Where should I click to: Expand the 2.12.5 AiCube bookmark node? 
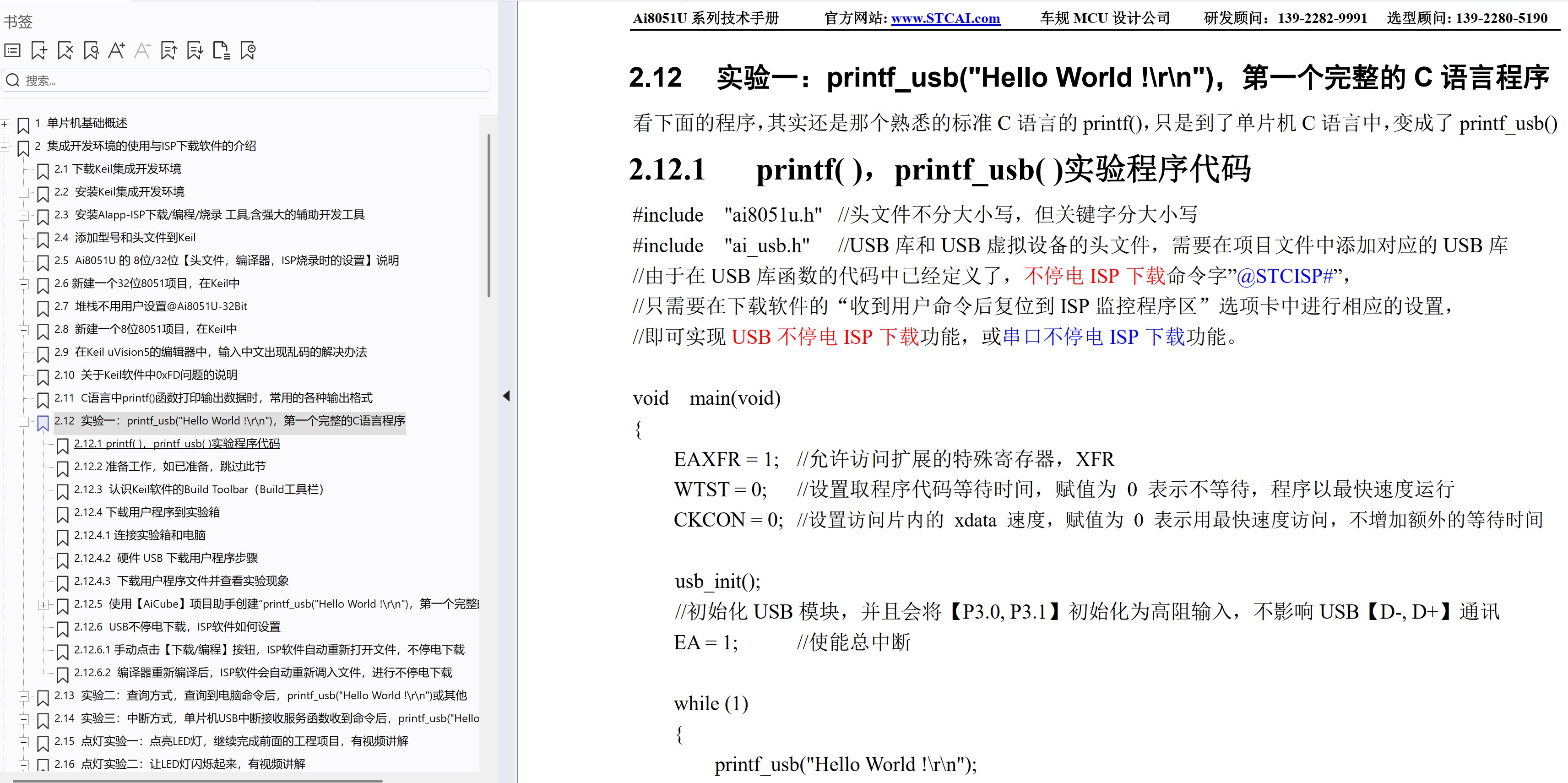(43, 604)
